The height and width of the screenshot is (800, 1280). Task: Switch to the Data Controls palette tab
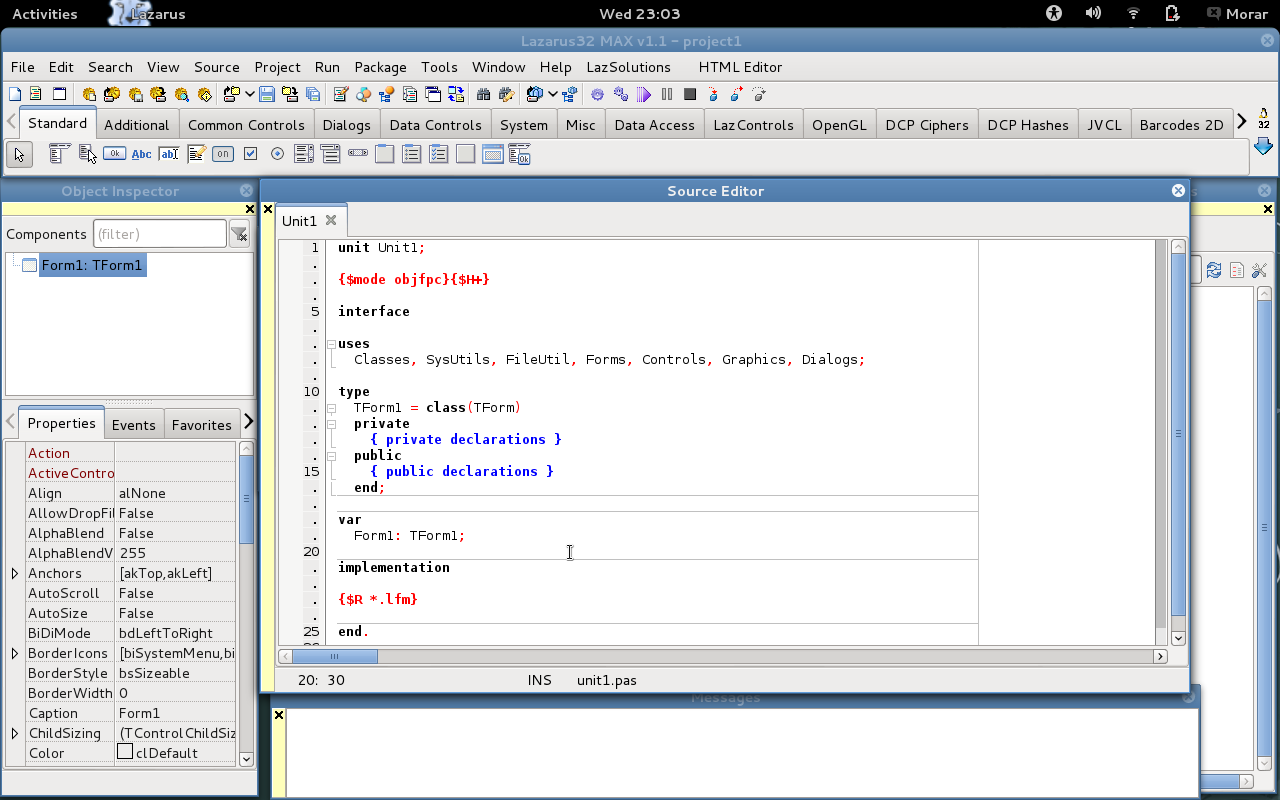point(435,125)
